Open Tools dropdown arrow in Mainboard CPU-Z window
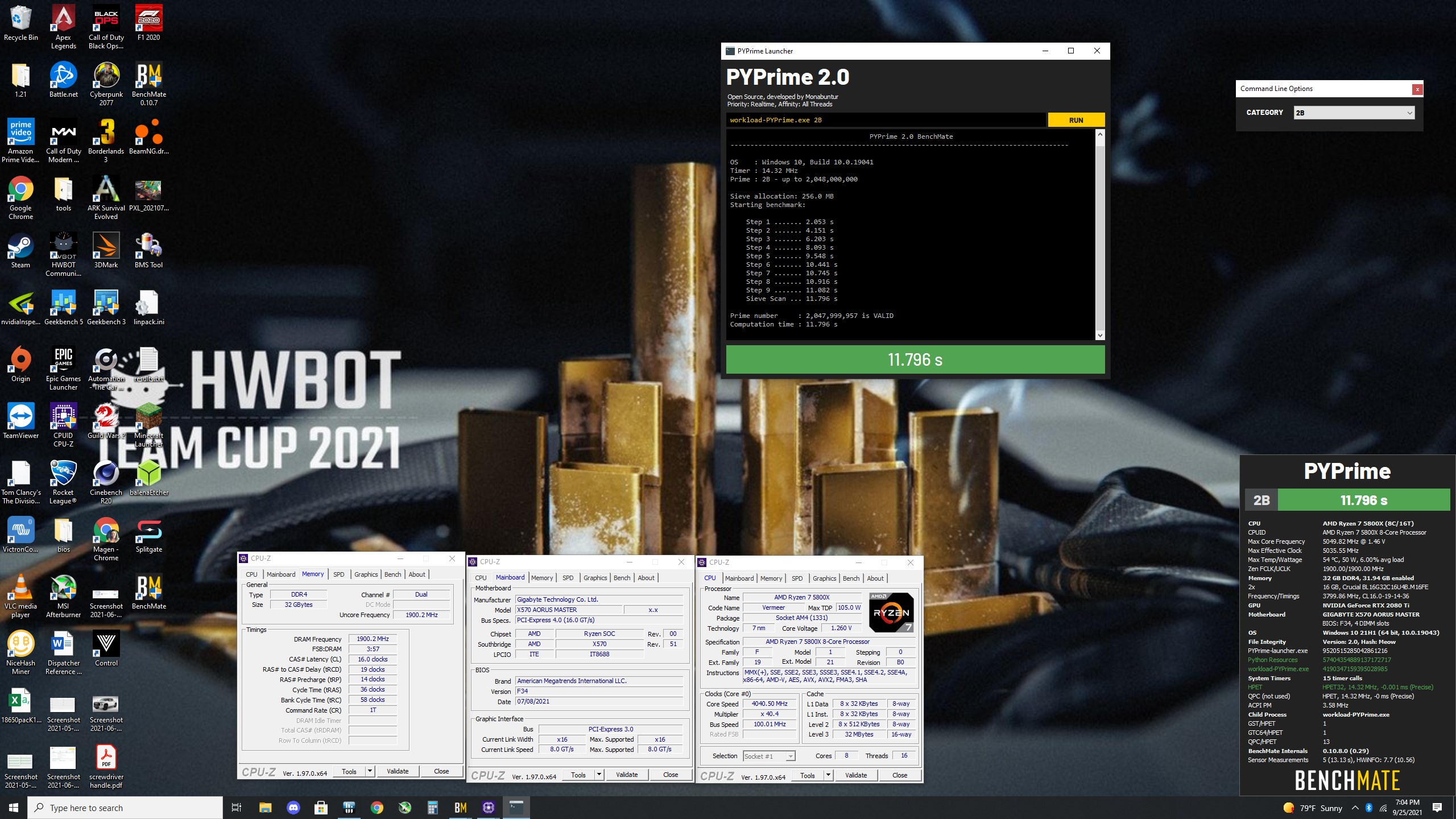1456x819 pixels. click(x=599, y=775)
